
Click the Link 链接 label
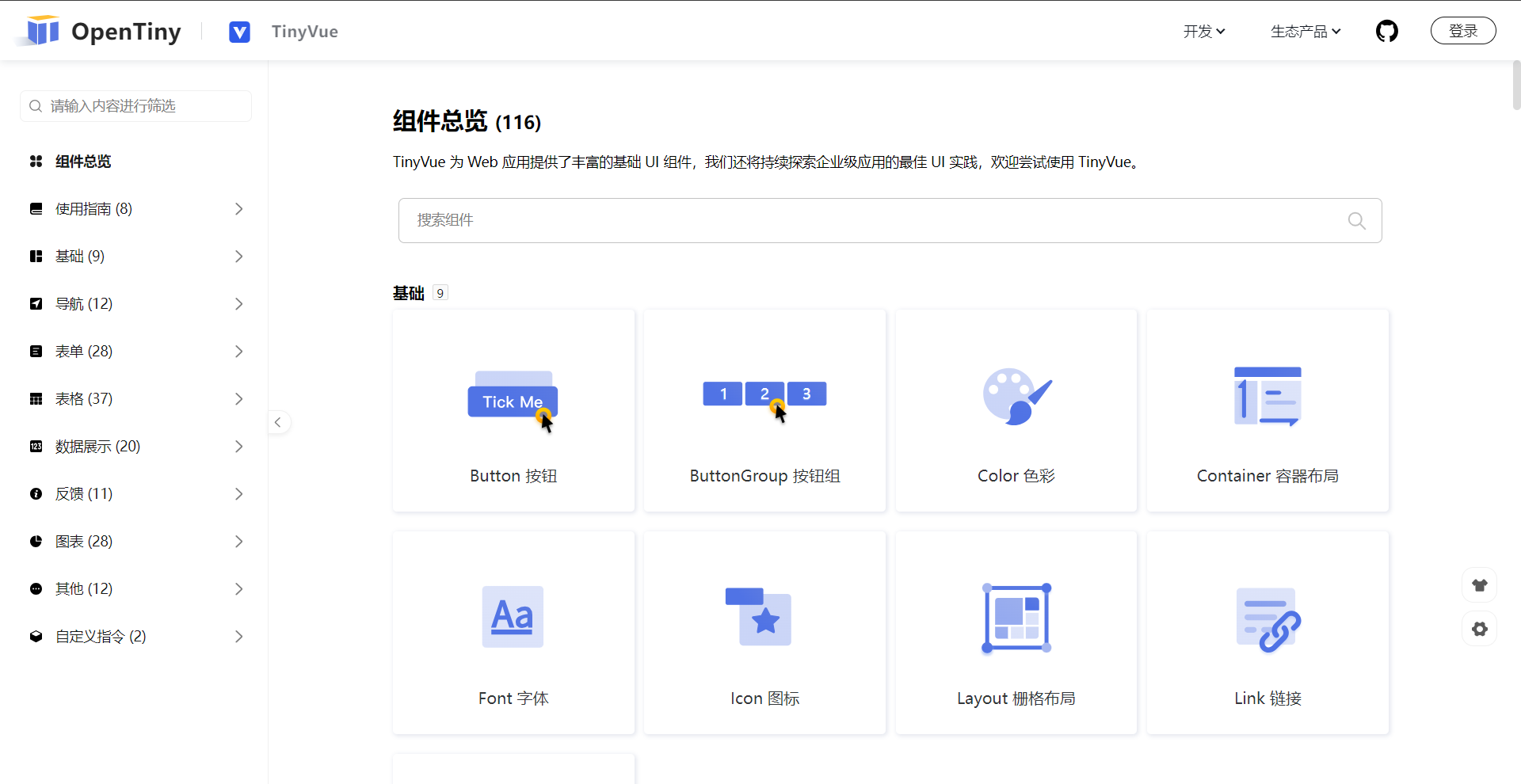1267,698
